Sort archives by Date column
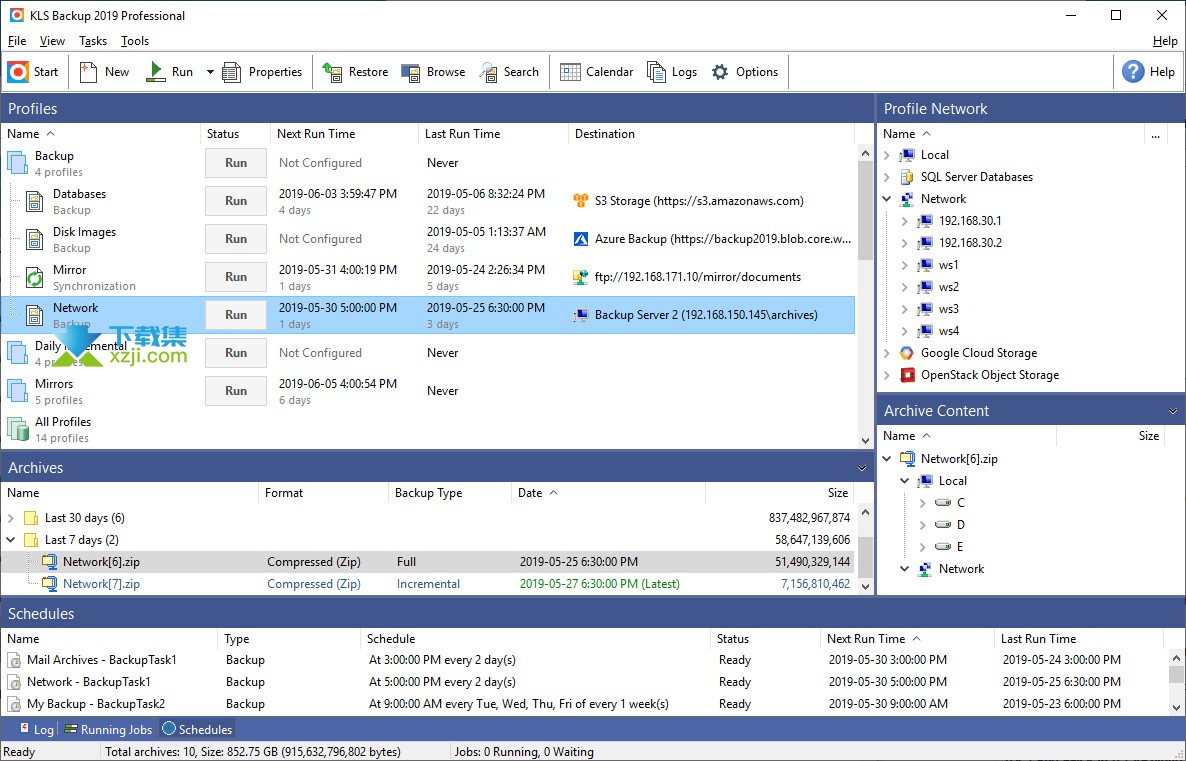Image resolution: width=1186 pixels, height=761 pixels. tap(530, 493)
